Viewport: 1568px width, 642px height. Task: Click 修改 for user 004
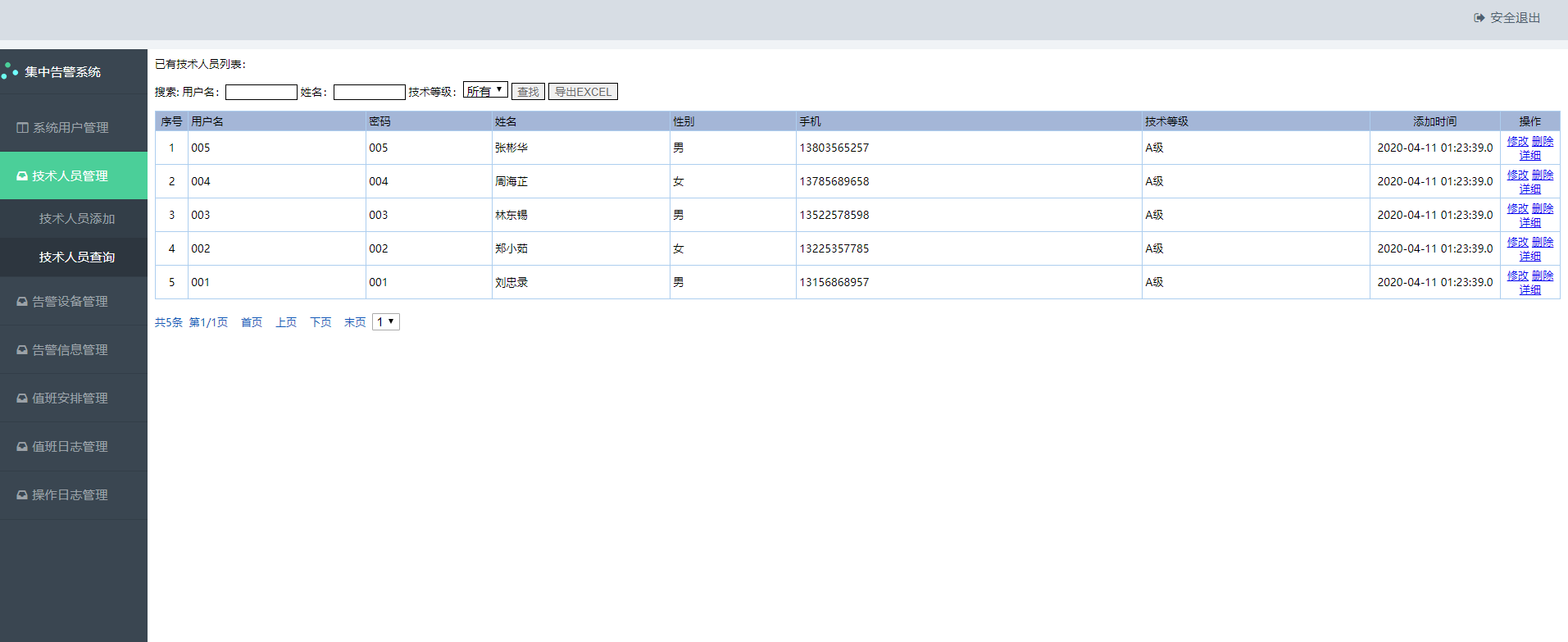1518,175
